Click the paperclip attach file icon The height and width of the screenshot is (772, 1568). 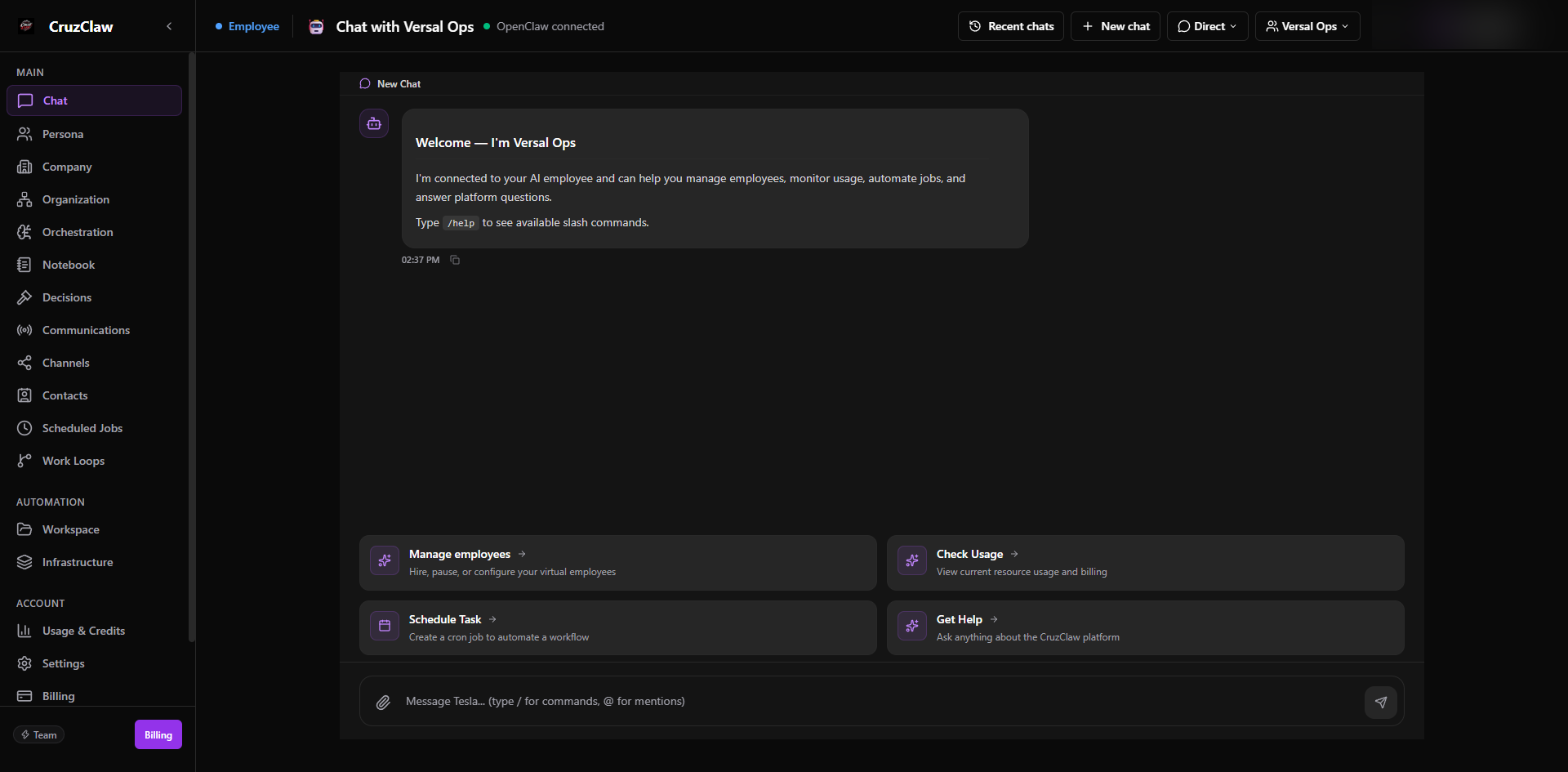pos(383,702)
